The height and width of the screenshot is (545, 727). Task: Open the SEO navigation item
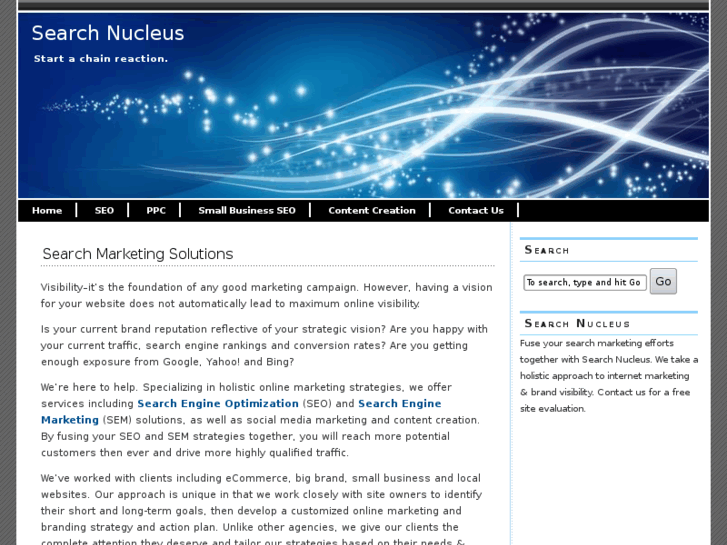(104, 210)
